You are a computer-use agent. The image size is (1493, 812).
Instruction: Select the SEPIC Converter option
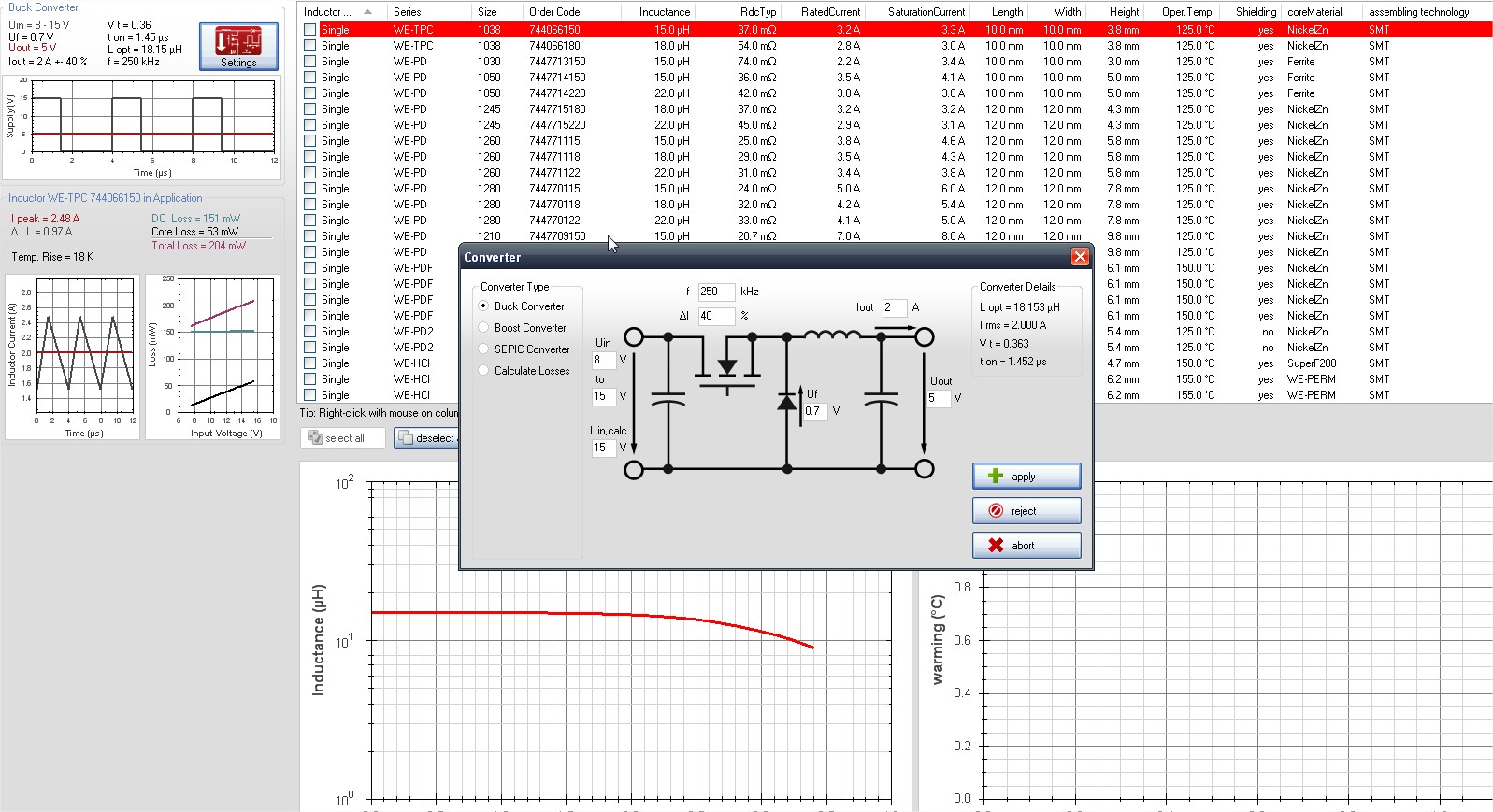click(x=484, y=349)
